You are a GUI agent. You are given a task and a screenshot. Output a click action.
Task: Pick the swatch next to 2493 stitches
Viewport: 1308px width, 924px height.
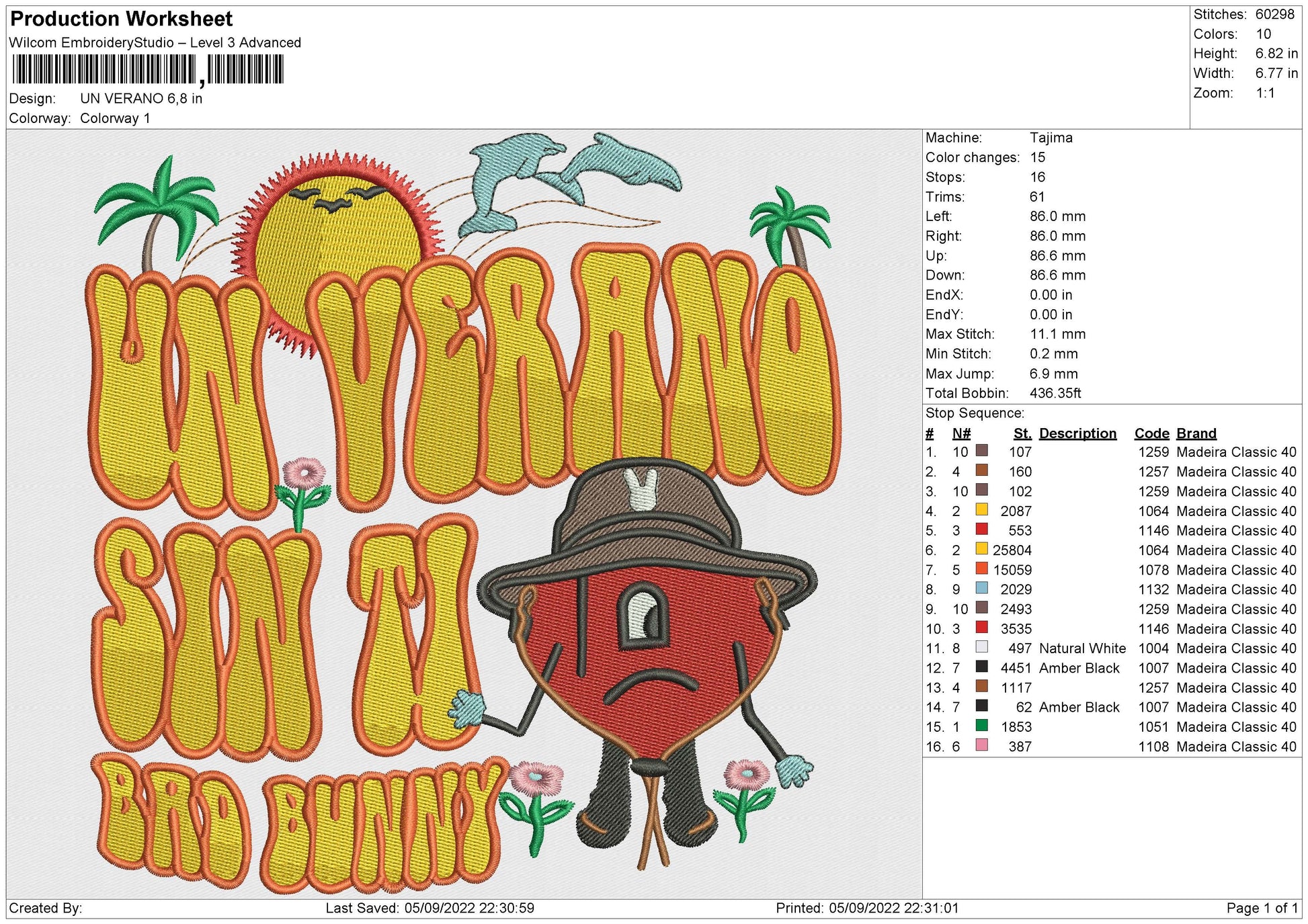tap(981, 608)
